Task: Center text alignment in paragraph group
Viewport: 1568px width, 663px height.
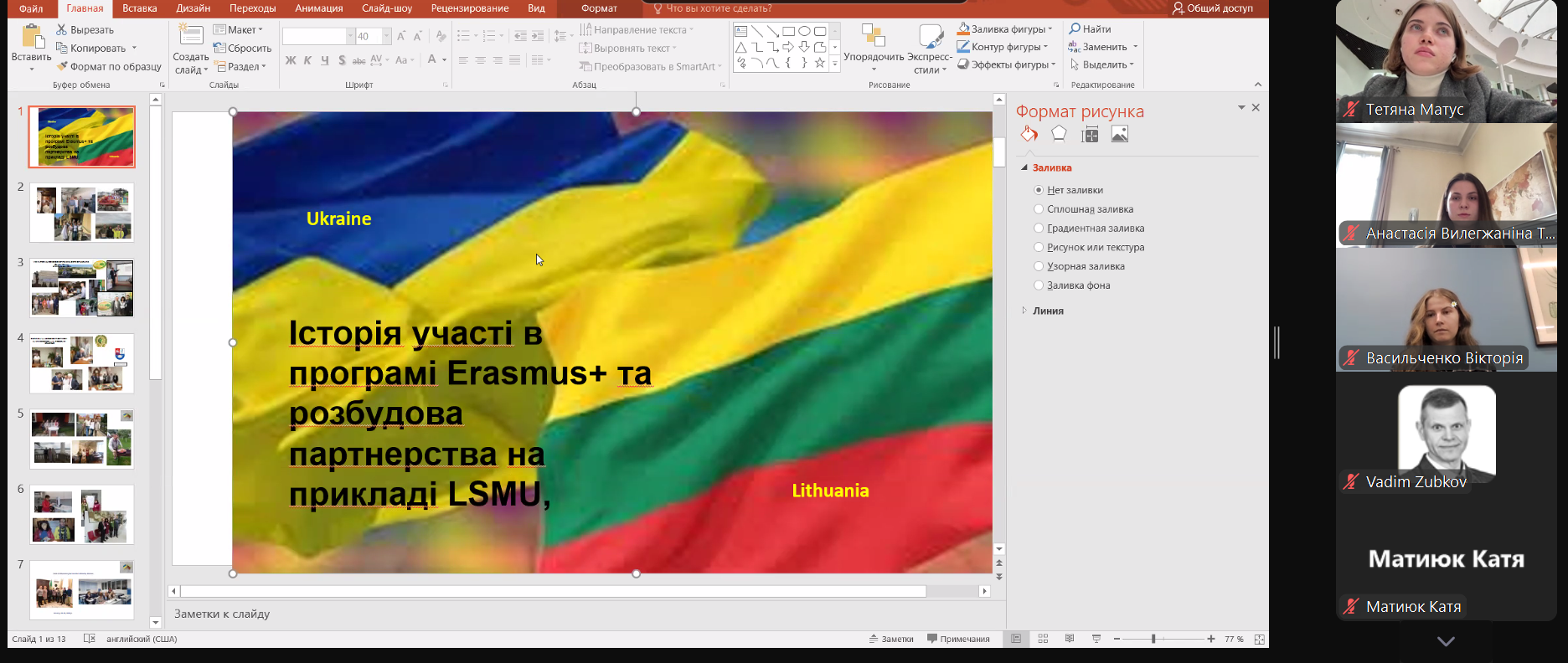Action: [x=480, y=60]
